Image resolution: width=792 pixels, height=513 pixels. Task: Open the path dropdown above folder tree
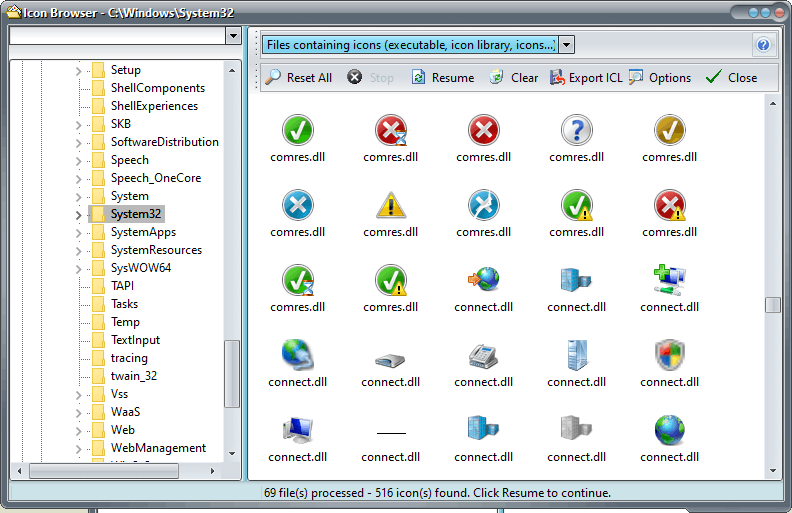(x=233, y=36)
